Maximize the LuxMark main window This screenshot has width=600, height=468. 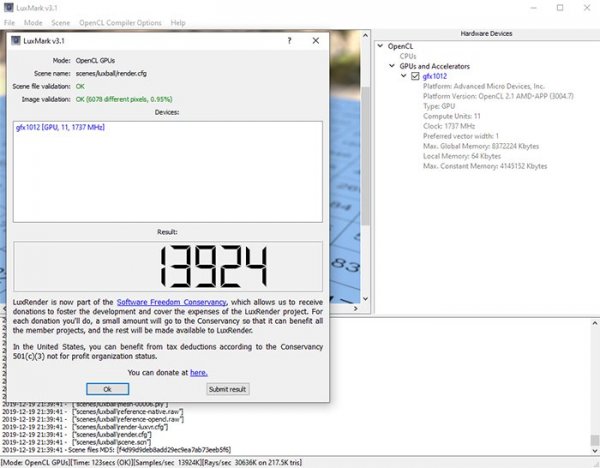pyautogui.click(x=560, y=8)
